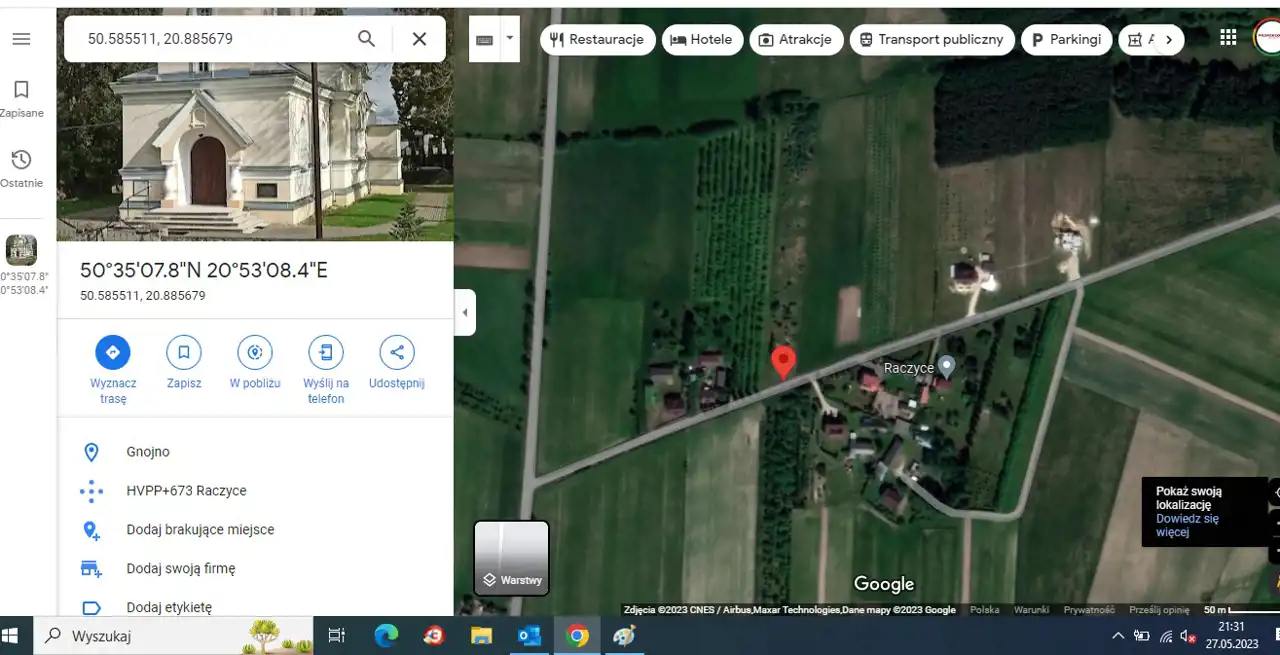Click the church photo thumbnail

click(x=21, y=249)
